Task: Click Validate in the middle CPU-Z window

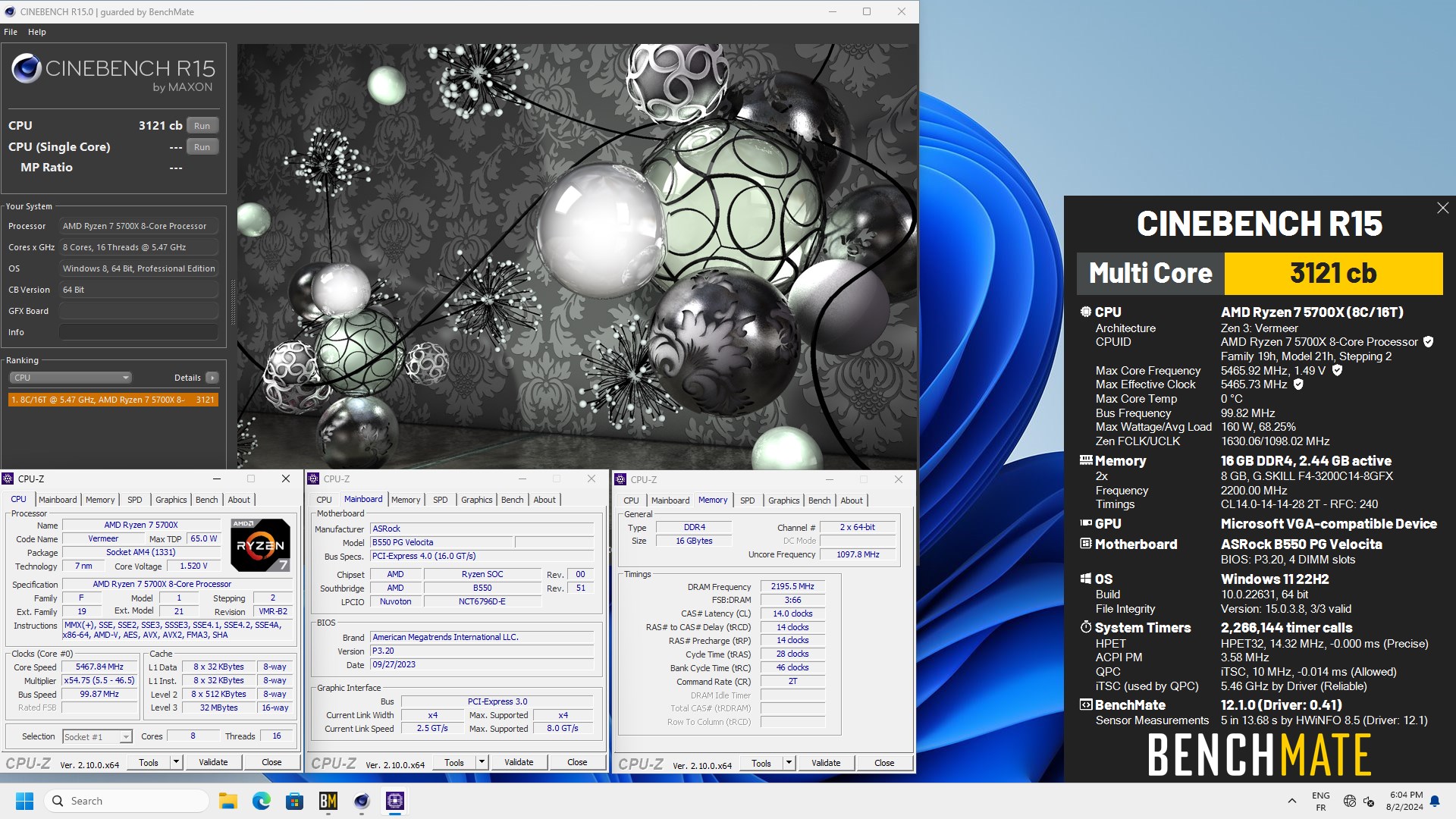Action: (x=519, y=762)
